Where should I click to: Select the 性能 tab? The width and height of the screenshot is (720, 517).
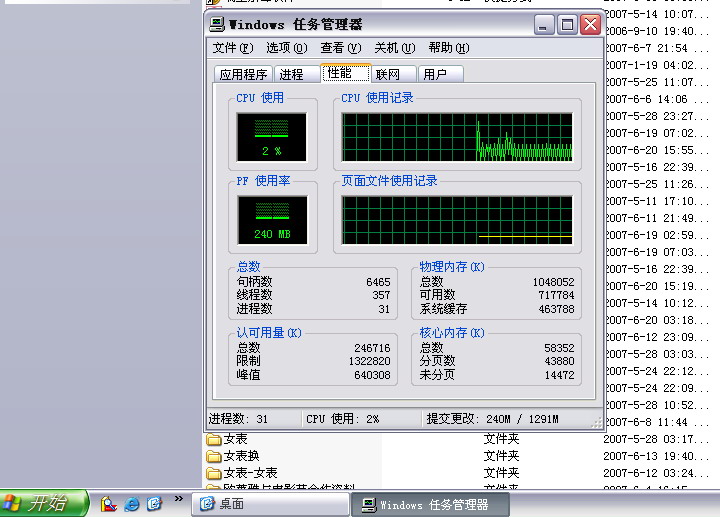tap(345, 73)
